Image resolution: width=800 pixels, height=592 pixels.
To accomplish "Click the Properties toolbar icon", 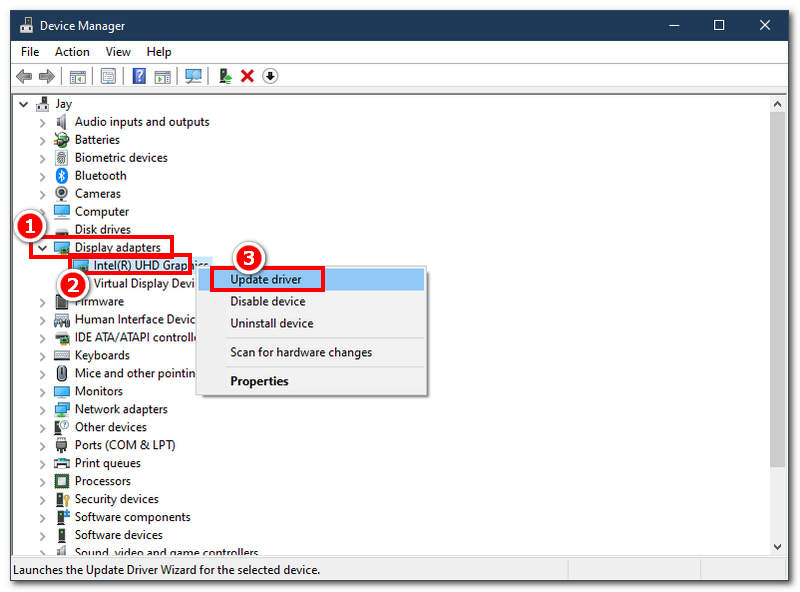I will tap(108, 76).
